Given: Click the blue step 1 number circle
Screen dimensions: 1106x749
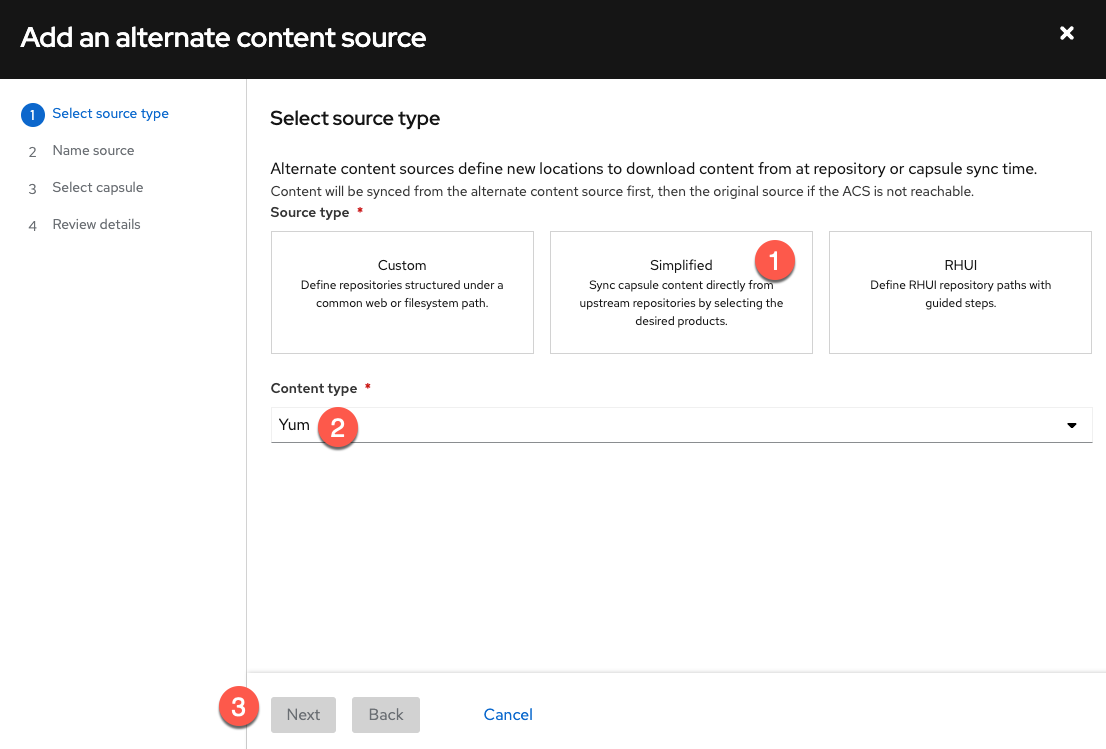Looking at the screenshot, I should coord(32,115).
